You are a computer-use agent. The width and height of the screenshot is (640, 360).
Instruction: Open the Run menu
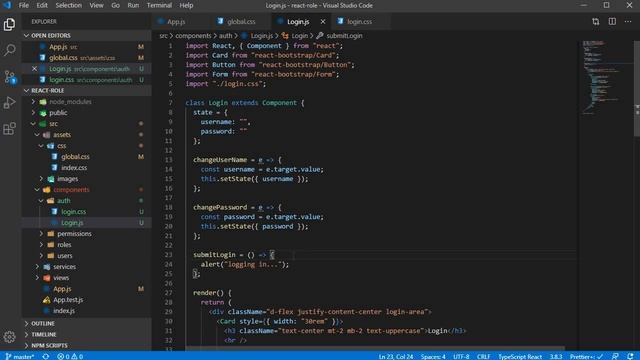[x=133, y=5]
